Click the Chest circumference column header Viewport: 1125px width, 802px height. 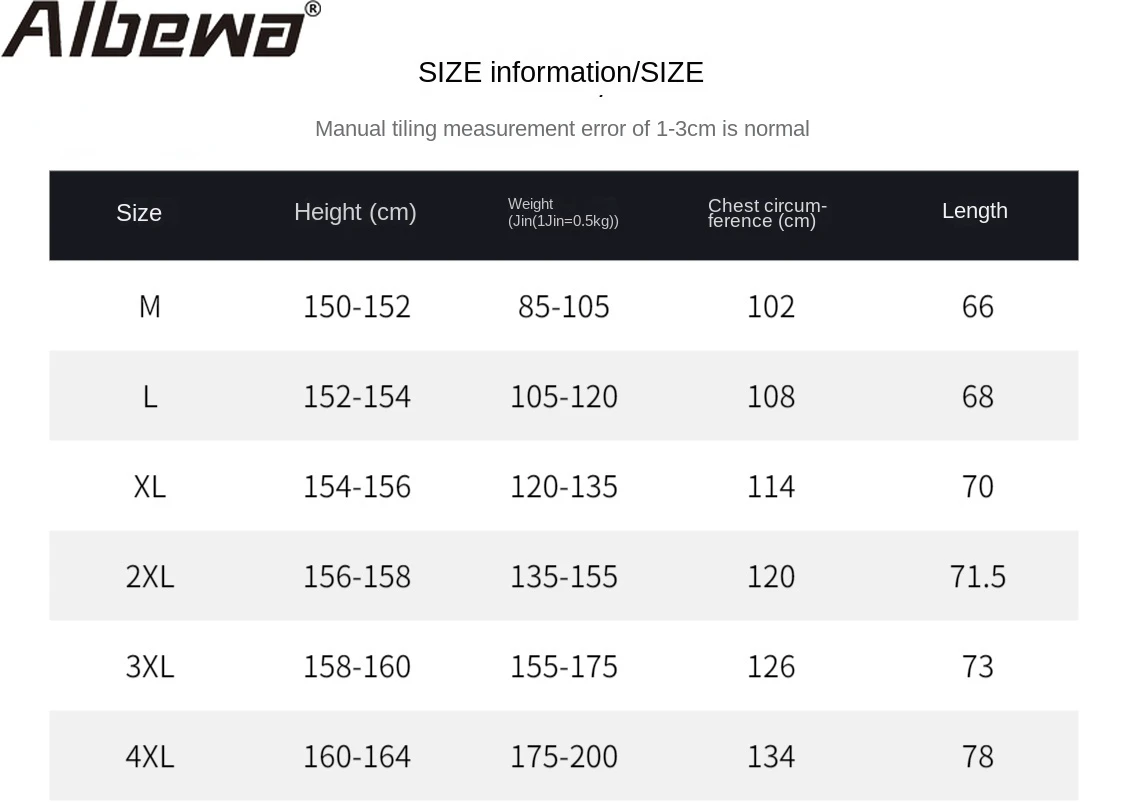(768, 213)
